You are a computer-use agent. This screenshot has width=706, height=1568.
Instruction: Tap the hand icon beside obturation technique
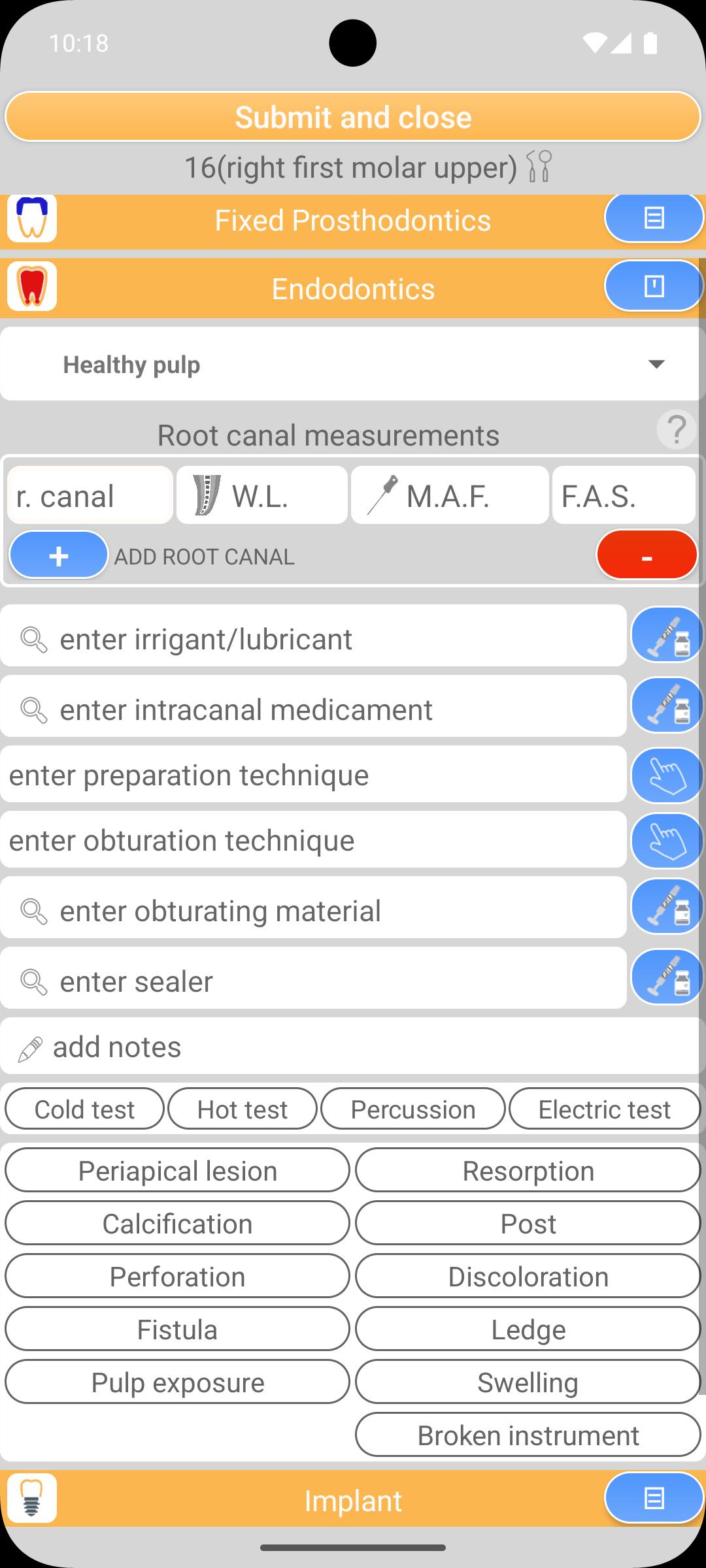(666, 841)
